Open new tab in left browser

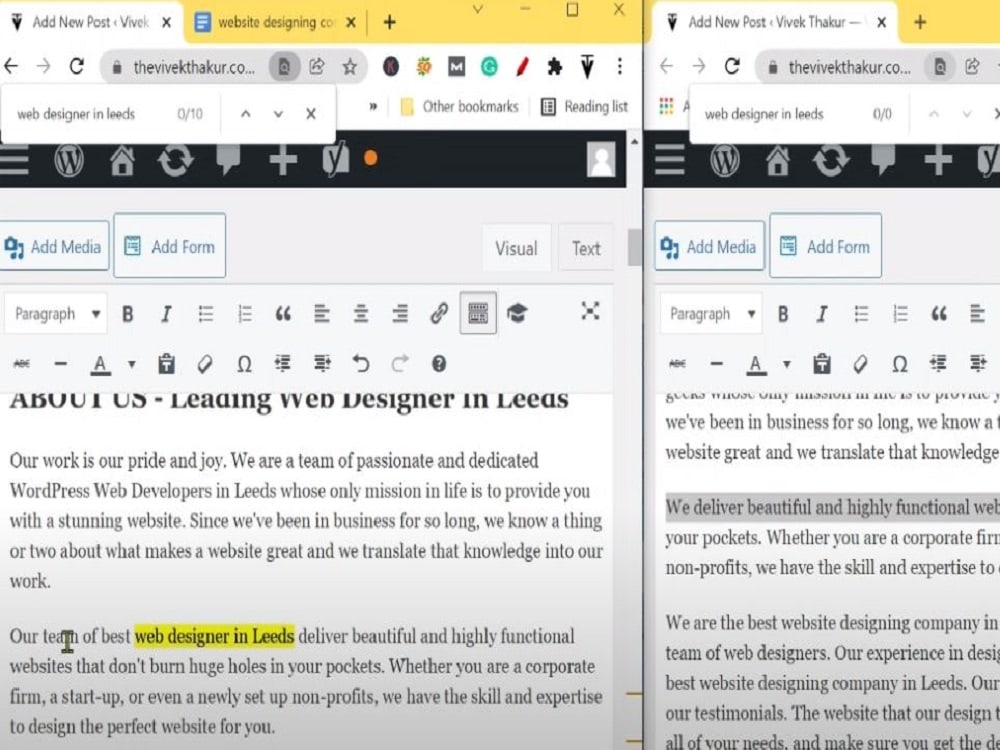tap(390, 22)
